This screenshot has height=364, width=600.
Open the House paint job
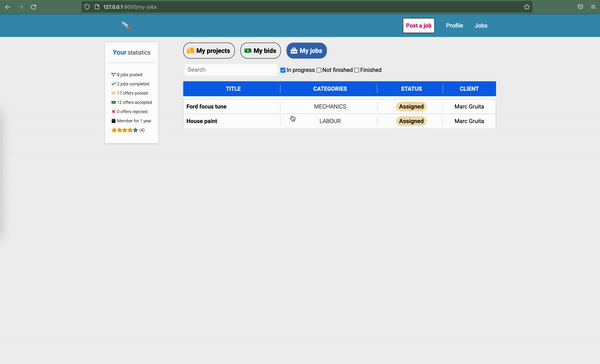click(202, 121)
